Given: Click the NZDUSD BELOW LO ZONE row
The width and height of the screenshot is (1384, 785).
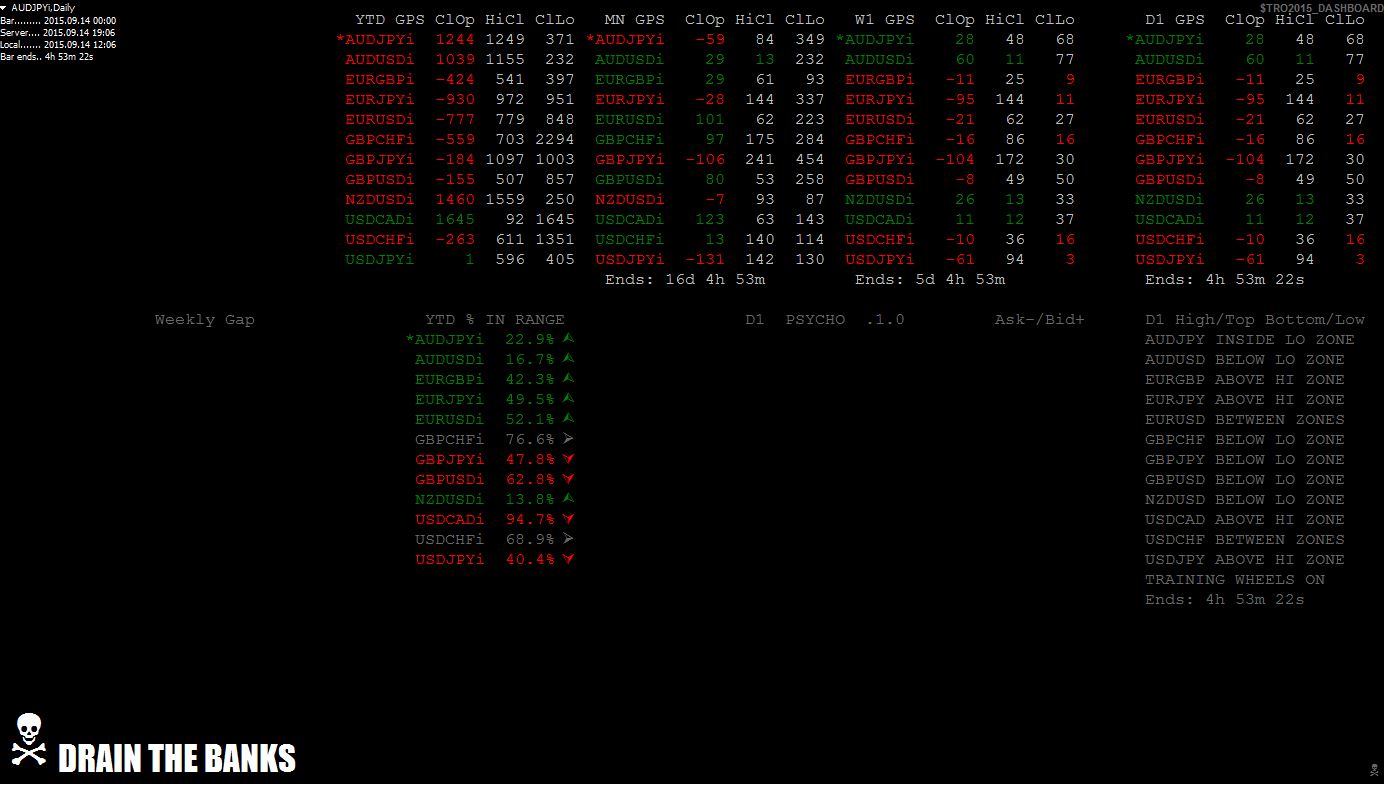Looking at the screenshot, I should 1245,500.
